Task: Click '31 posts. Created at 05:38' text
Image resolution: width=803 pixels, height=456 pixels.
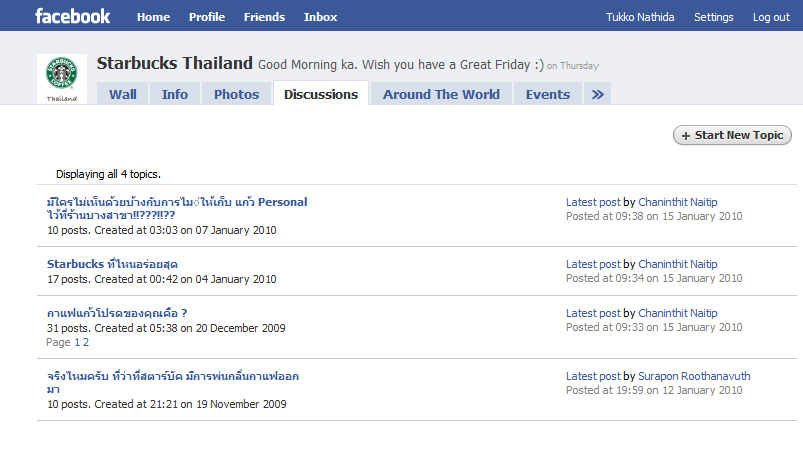Action: pos(166,328)
